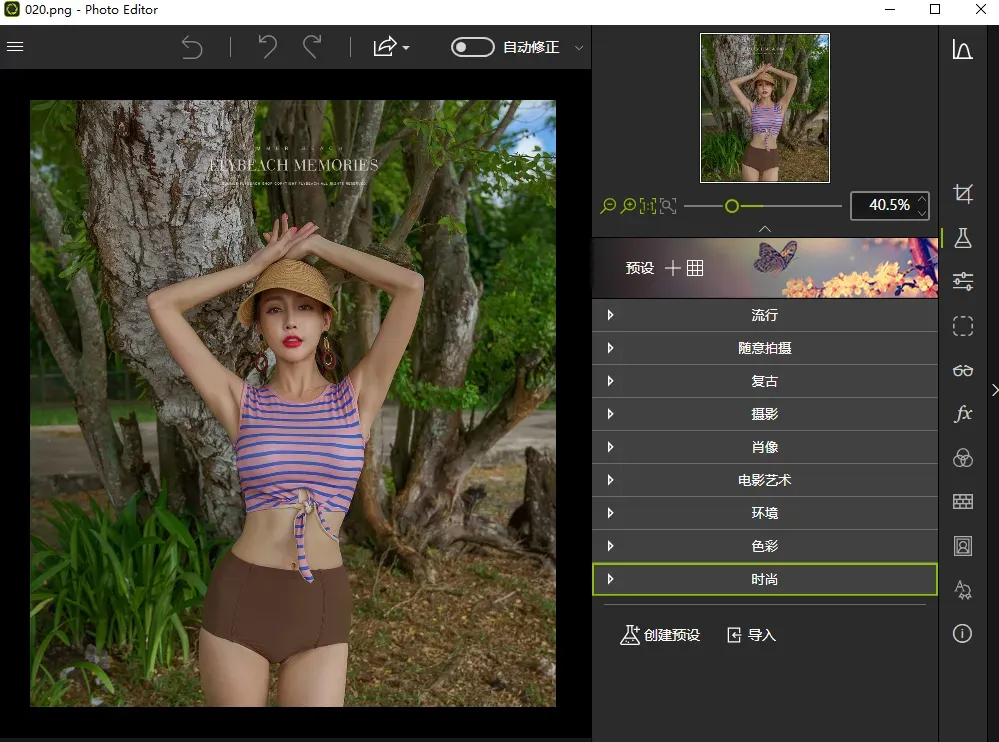Click the navigator thumbnail preview
This screenshot has width=999, height=742.
point(765,108)
